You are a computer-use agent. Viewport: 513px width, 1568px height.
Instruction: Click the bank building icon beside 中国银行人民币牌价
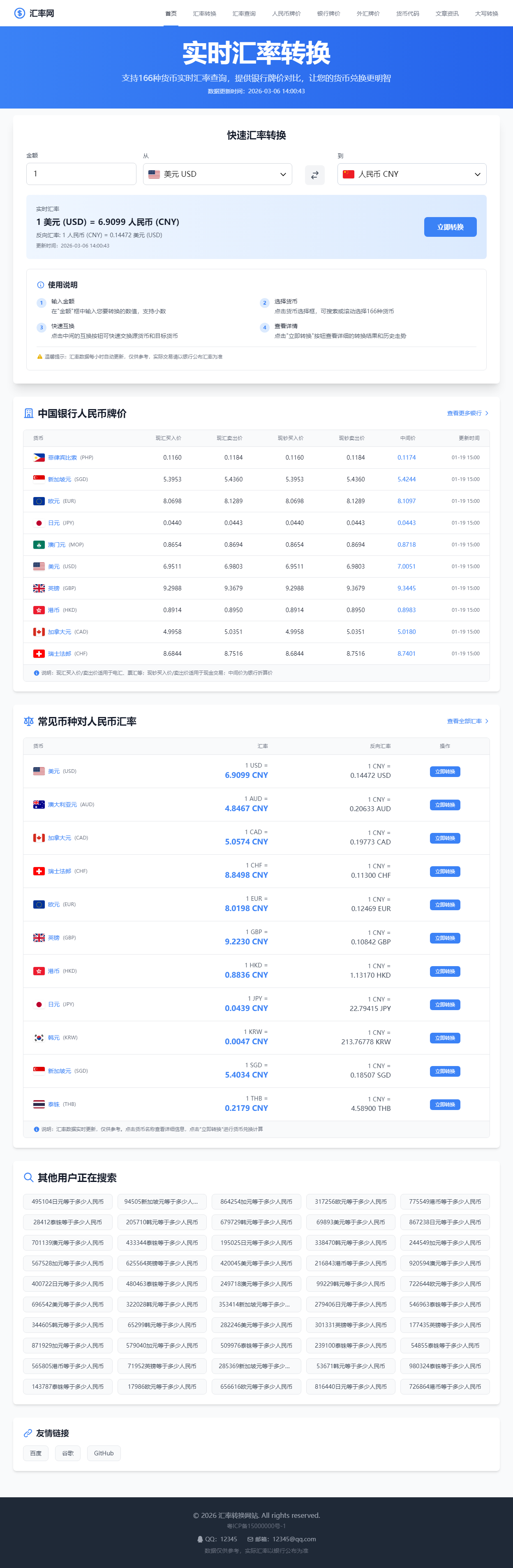pos(29,413)
